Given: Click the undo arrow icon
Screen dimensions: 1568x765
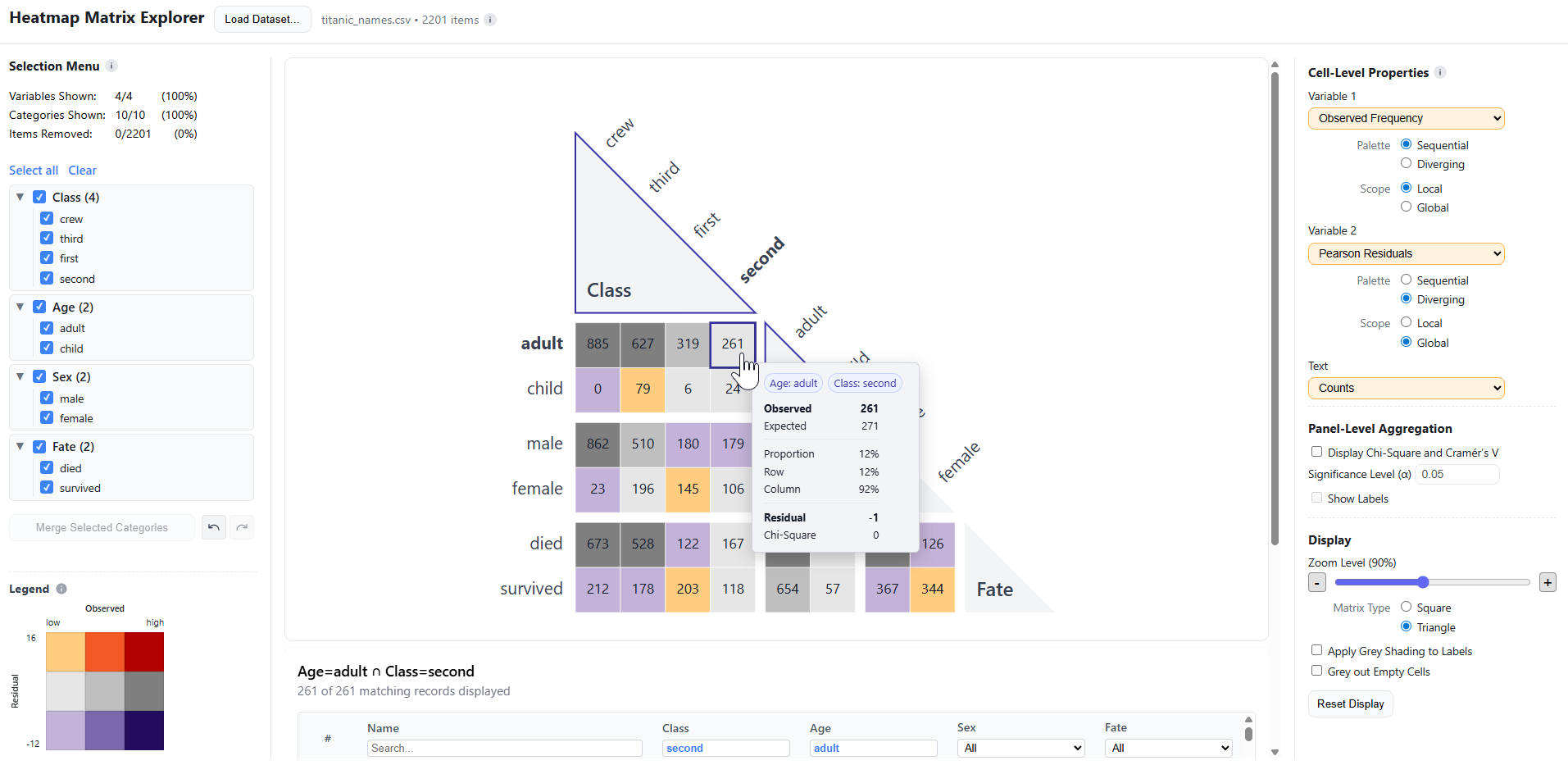Looking at the screenshot, I should (x=214, y=527).
